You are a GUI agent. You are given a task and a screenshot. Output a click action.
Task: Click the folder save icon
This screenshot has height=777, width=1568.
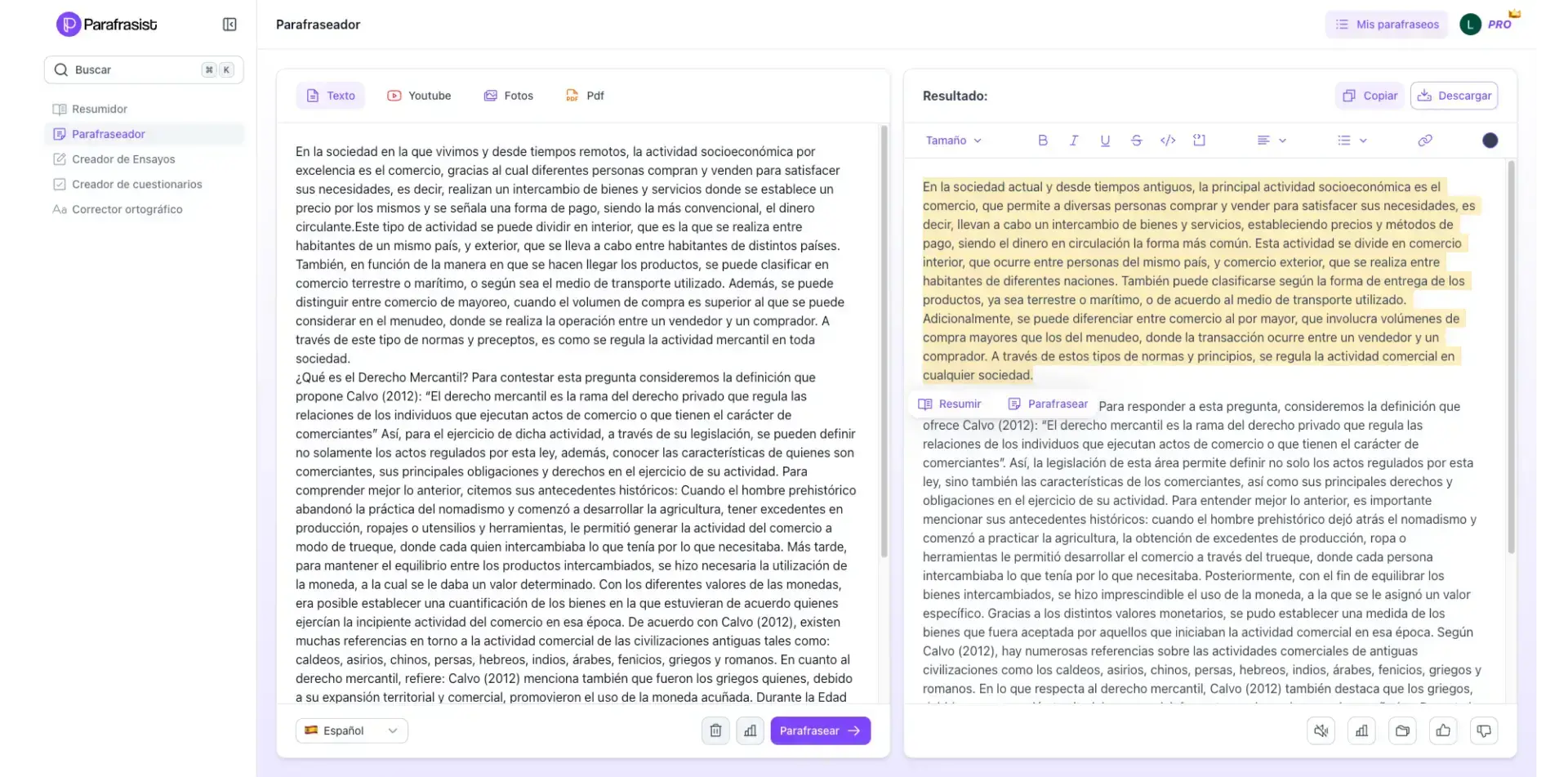1402,730
